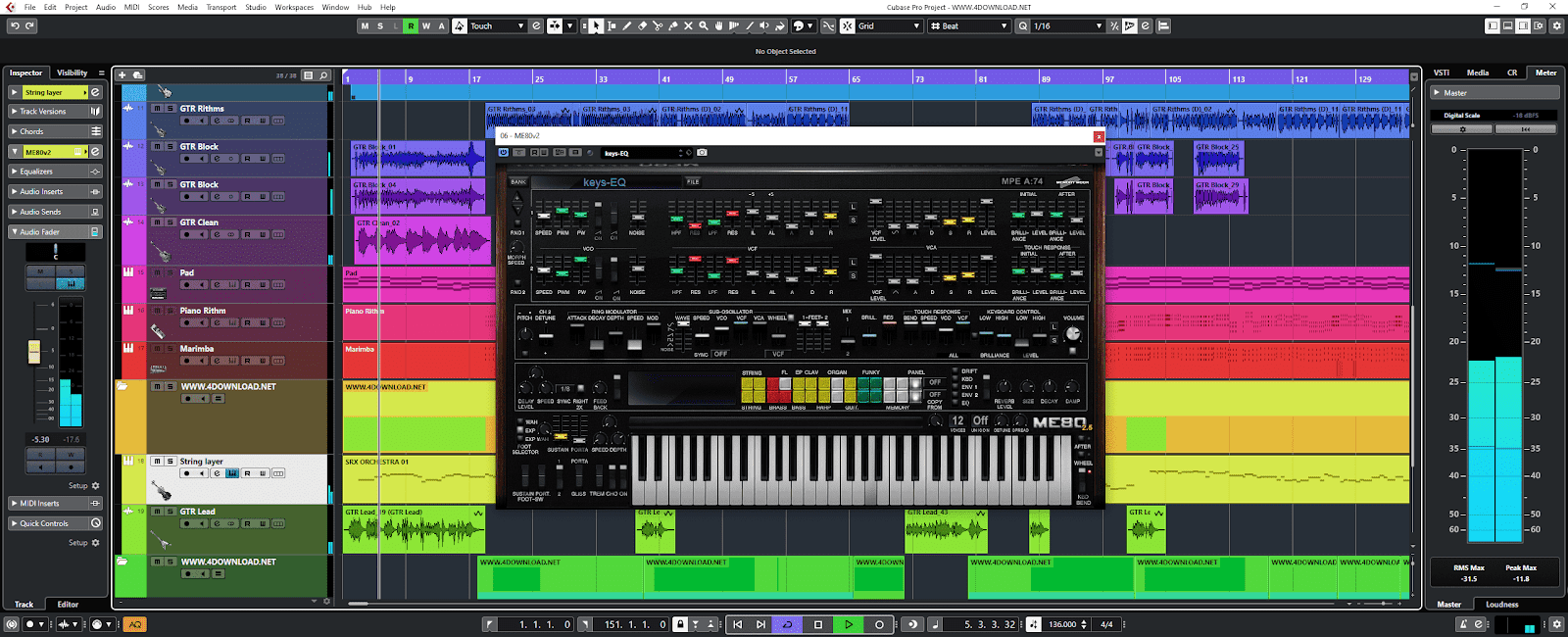Stop playback in transport bar
This screenshot has width=1568, height=637.
pyautogui.click(x=818, y=624)
